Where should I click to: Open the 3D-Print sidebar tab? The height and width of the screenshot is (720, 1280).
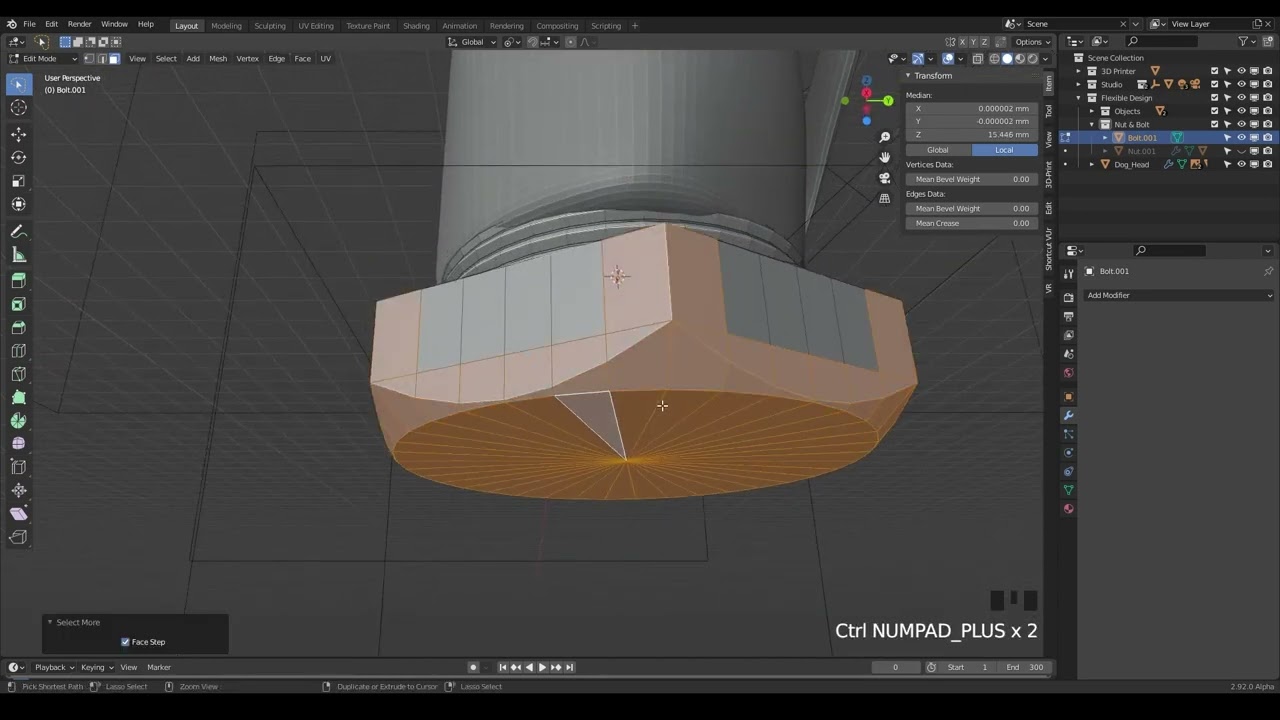point(1049,175)
